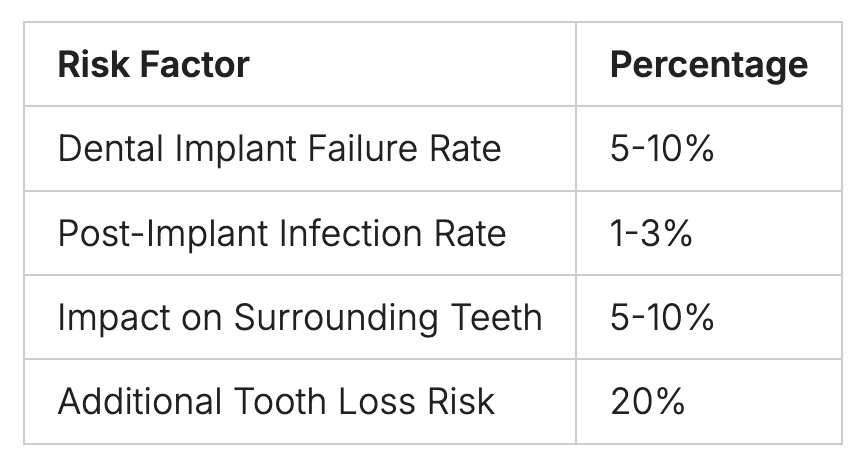863x470 pixels.
Task: Select the 'Additional Tooth Loss Risk' cell
Action: (276, 402)
